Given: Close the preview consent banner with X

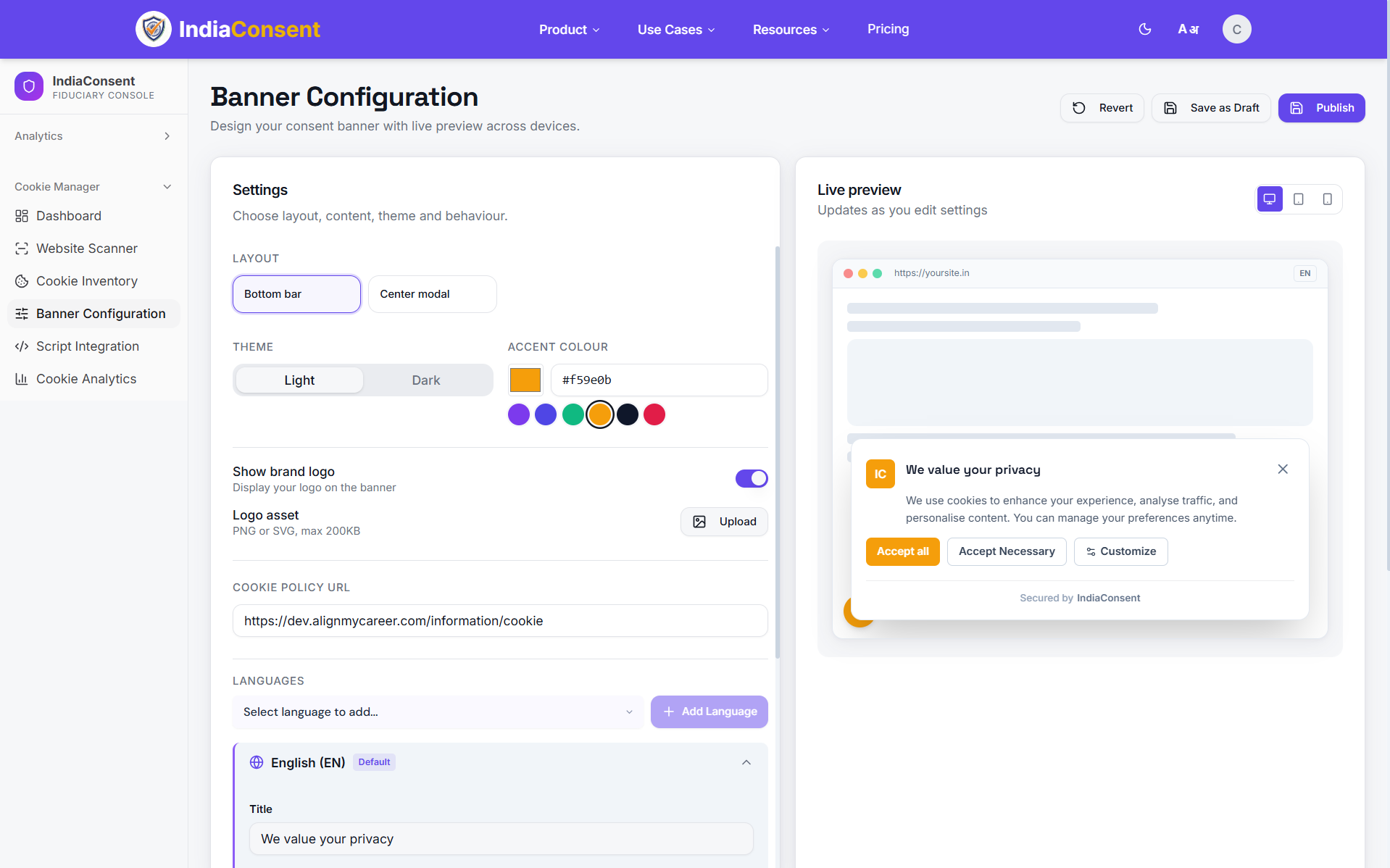Looking at the screenshot, I should click(x=1283, y=469).
